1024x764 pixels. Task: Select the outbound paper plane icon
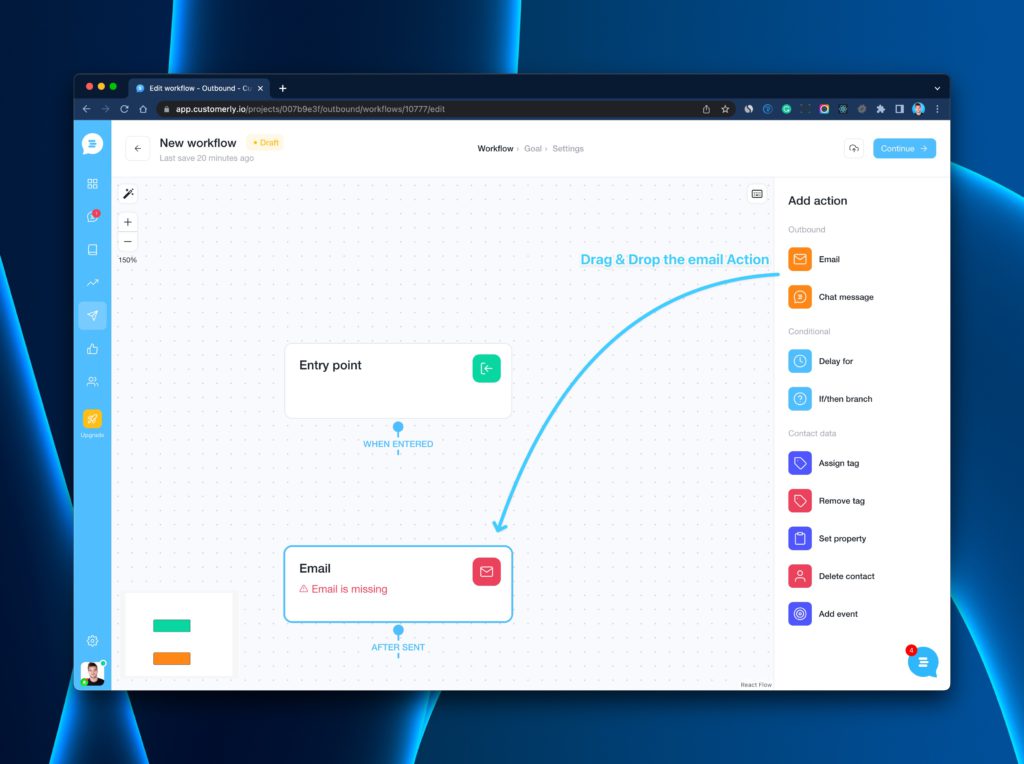92,315
